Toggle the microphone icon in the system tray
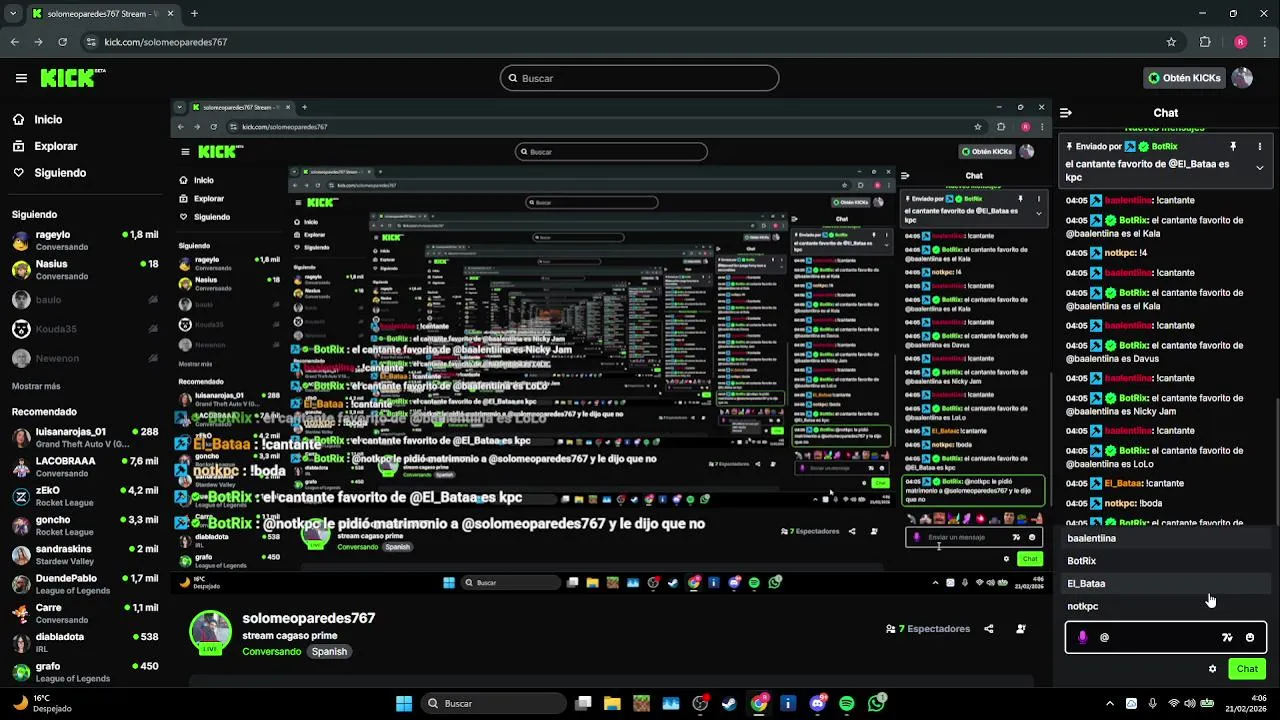This screenshot has height=720, width=1280. pos(1153,704)
